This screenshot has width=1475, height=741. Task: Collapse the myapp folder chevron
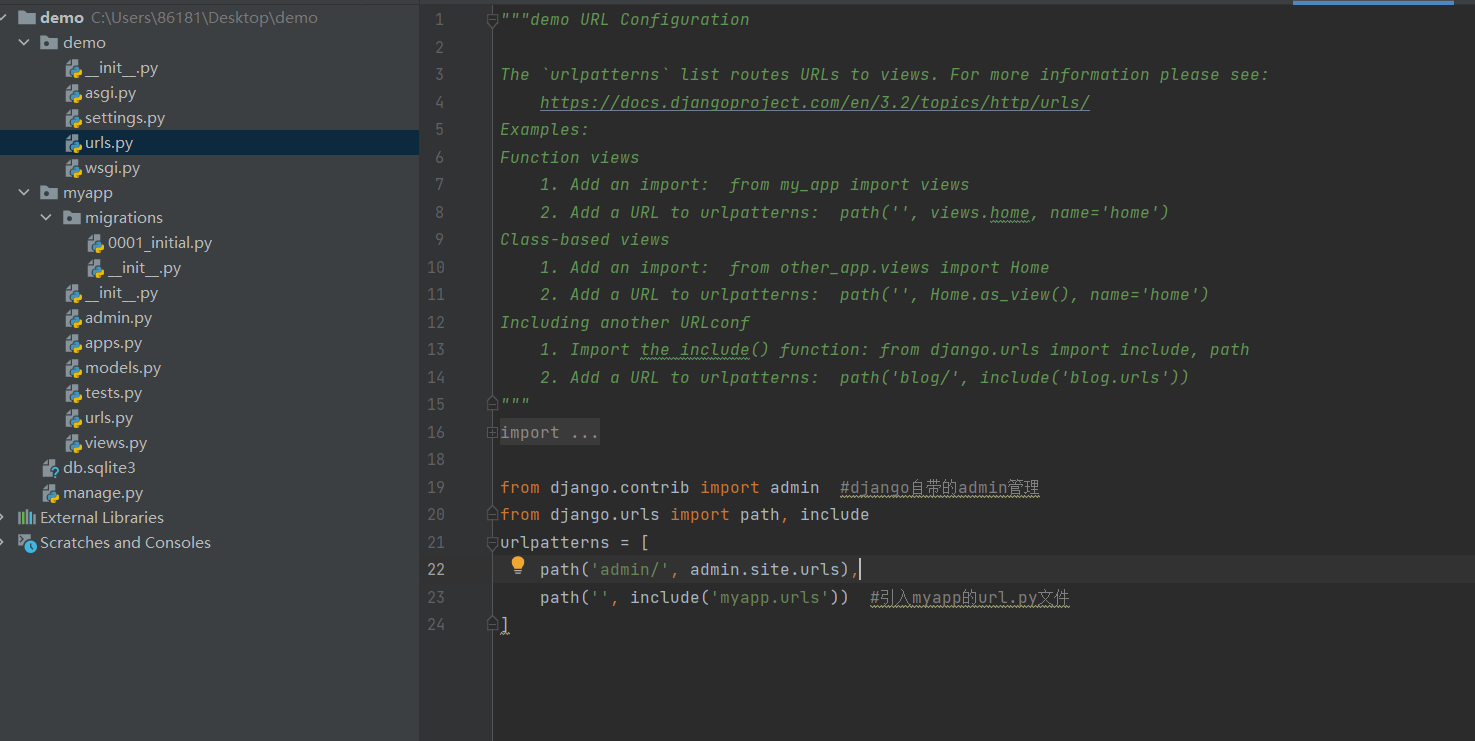24,193
